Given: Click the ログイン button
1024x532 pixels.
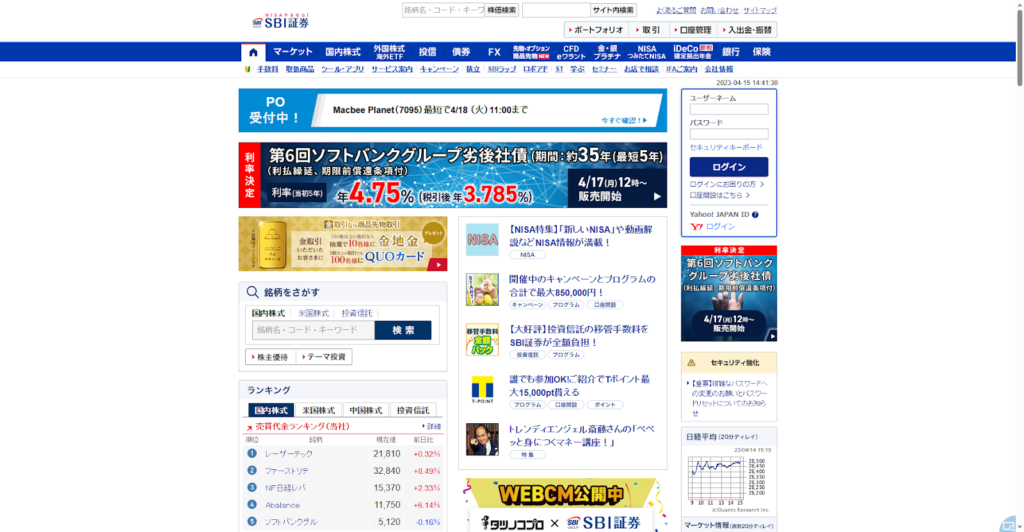Looking at the screenshot, I should coord(729,167).
